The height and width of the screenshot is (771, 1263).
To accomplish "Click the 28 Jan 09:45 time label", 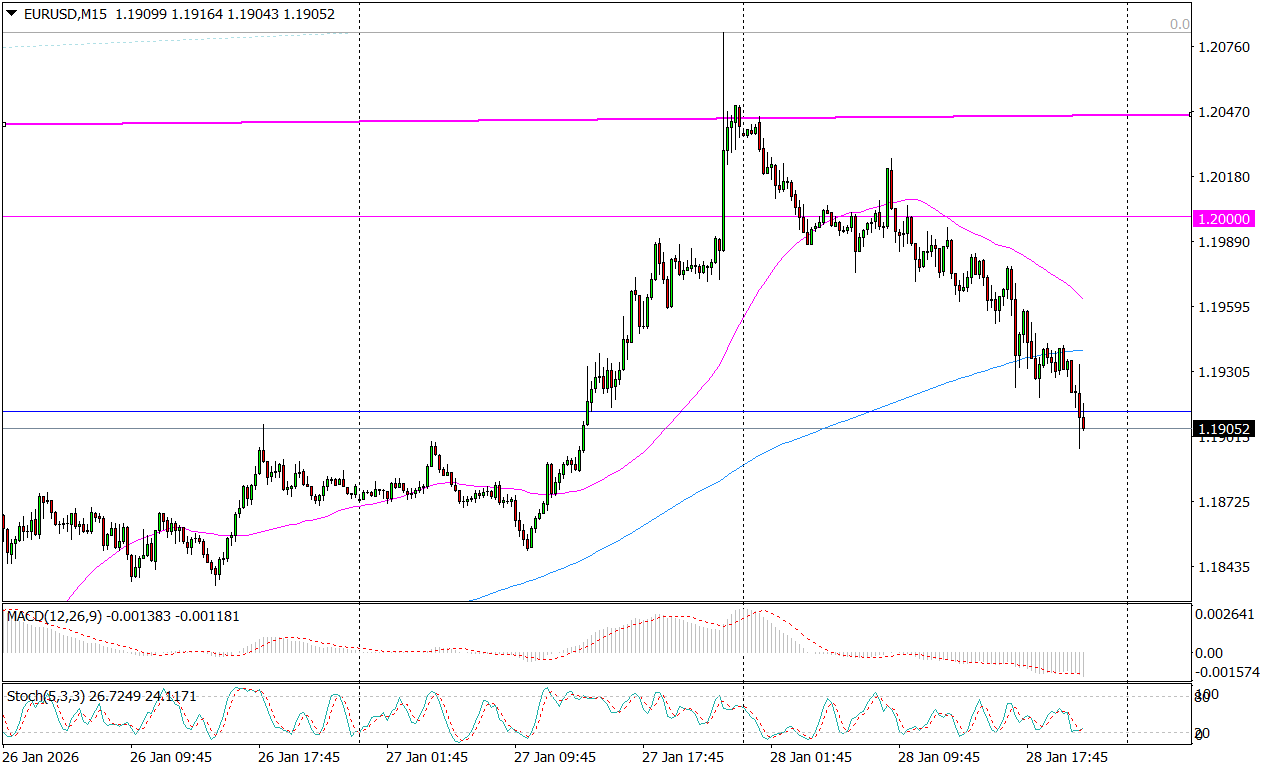I will pos(939,758).
